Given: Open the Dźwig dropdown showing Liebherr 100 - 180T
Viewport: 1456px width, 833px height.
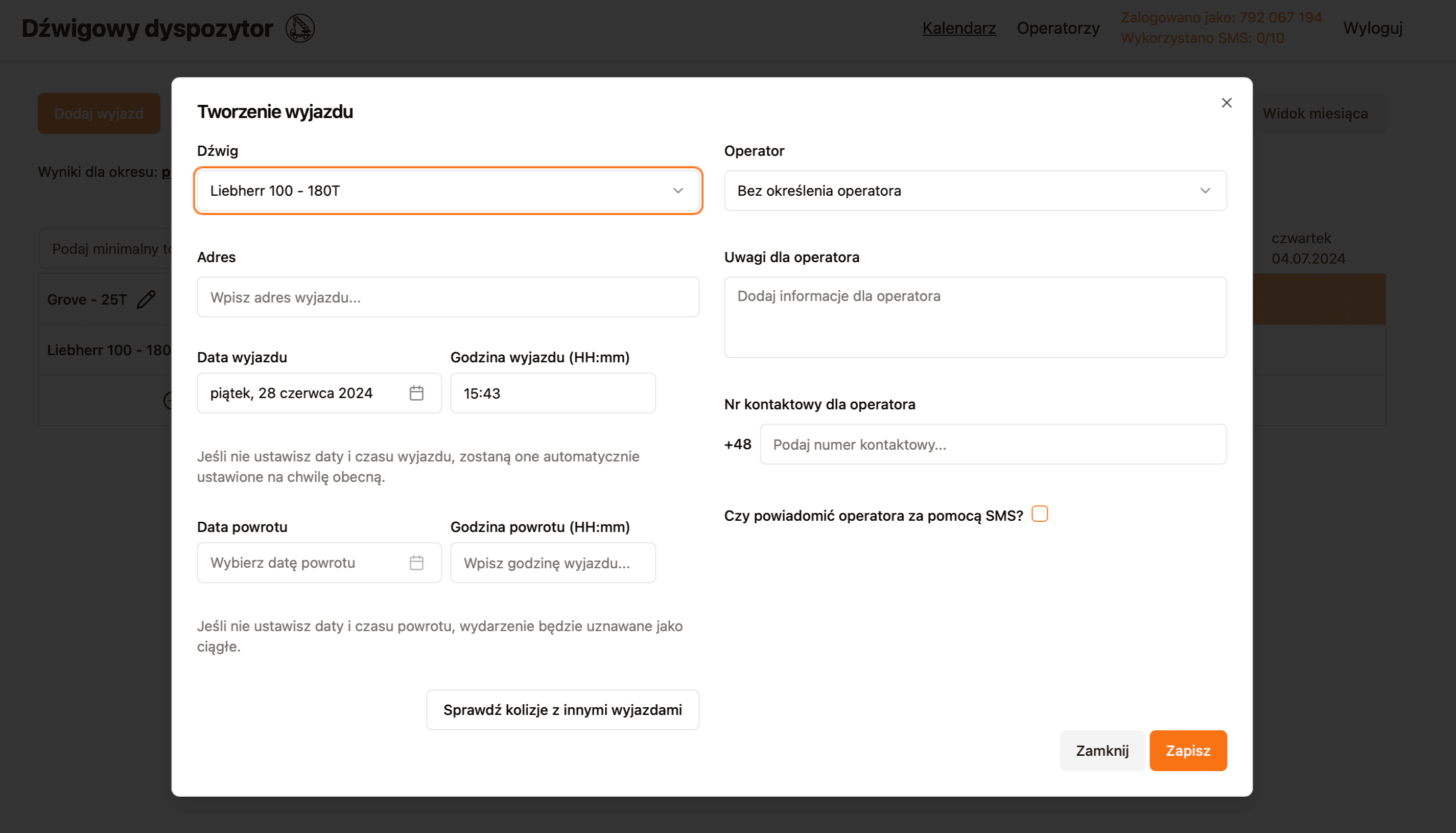Looking at the screenshot, I should point(448,191).
